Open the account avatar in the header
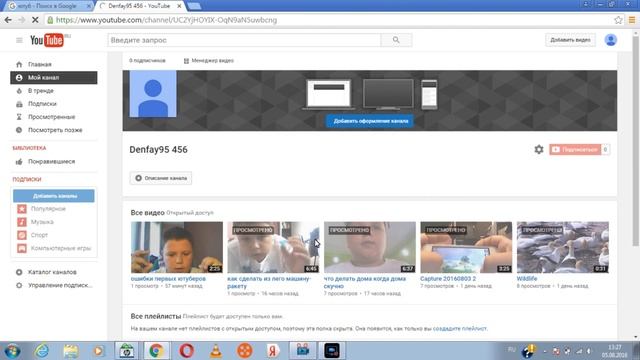The width and height of the screenshot is (640, 360). (x=611, y=40)
